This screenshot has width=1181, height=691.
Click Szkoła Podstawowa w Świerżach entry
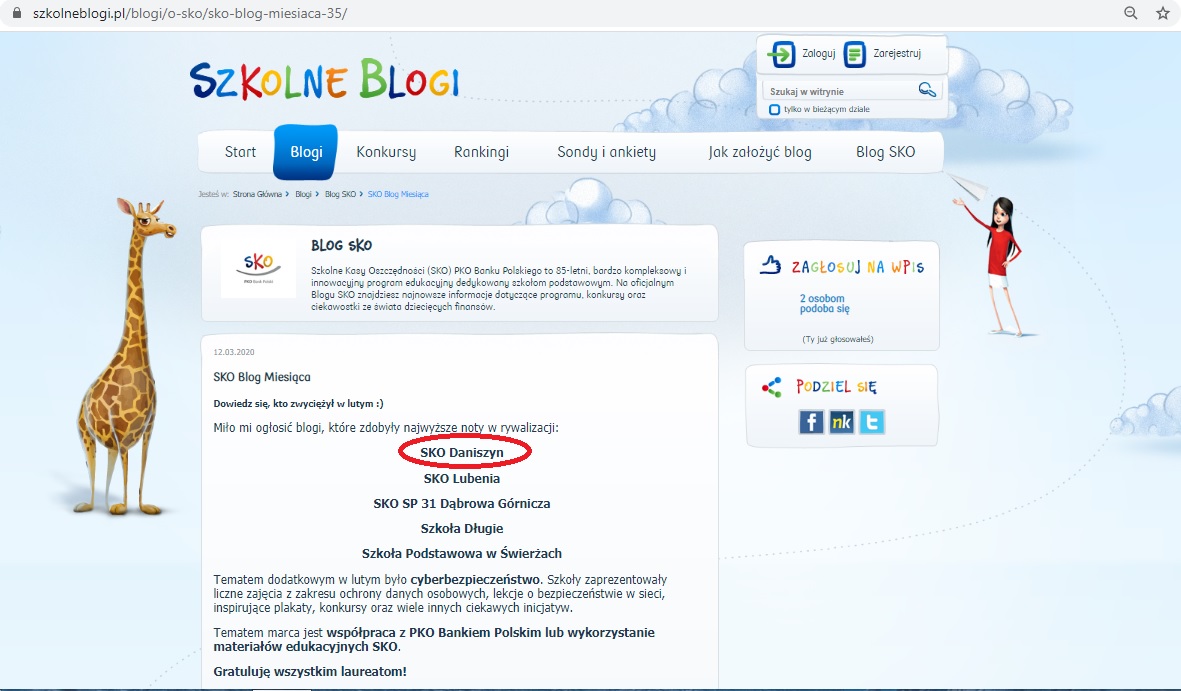462,553
